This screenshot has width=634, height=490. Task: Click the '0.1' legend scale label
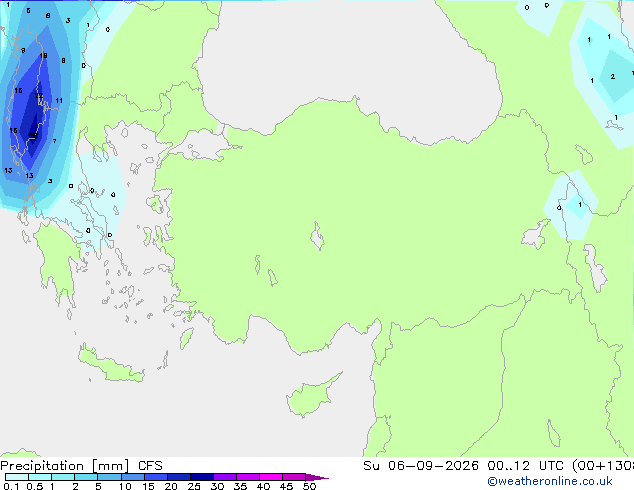(11, 486)
